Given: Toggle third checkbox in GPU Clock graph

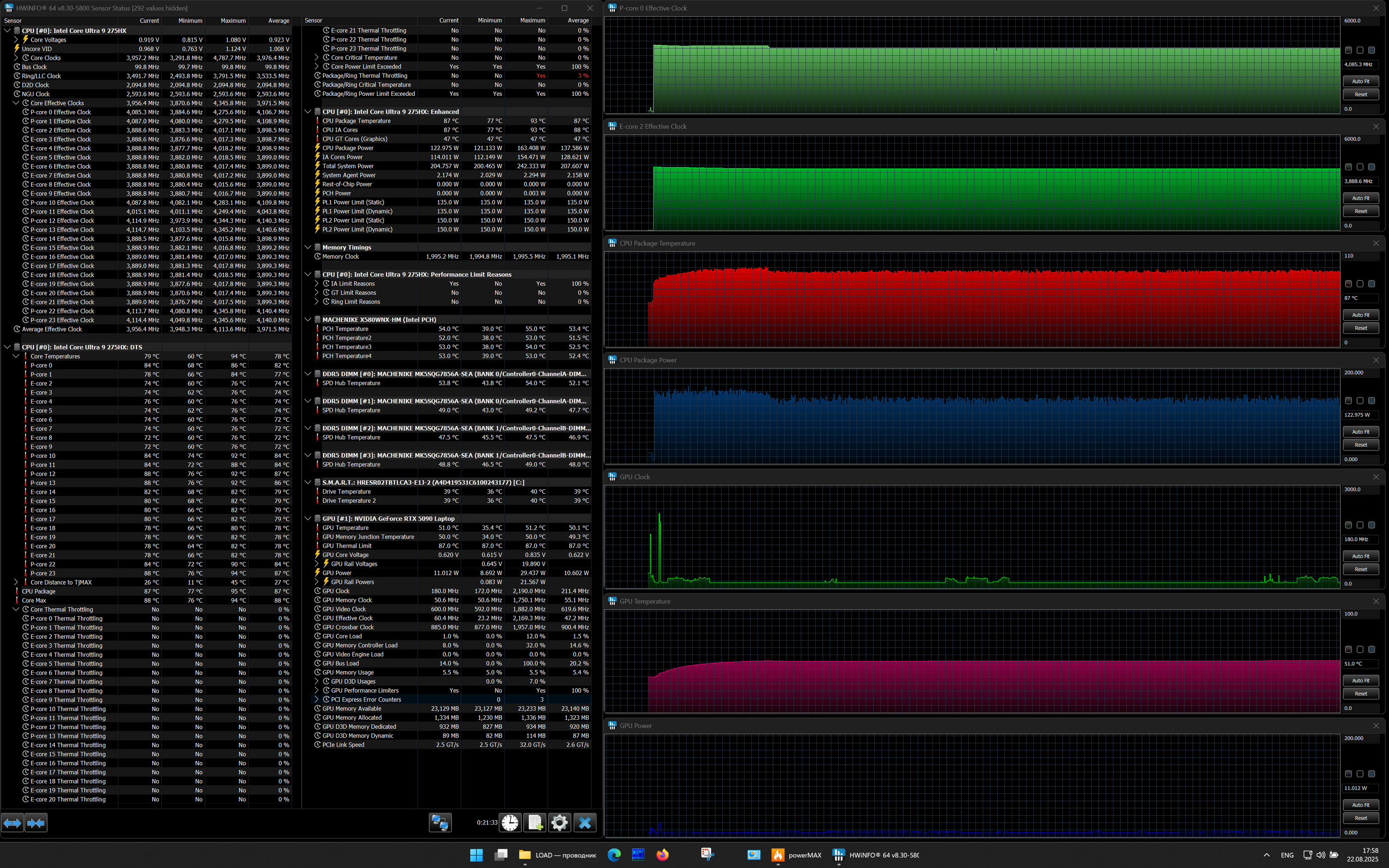Looking at the screenshot, I should click(1371, 525).
